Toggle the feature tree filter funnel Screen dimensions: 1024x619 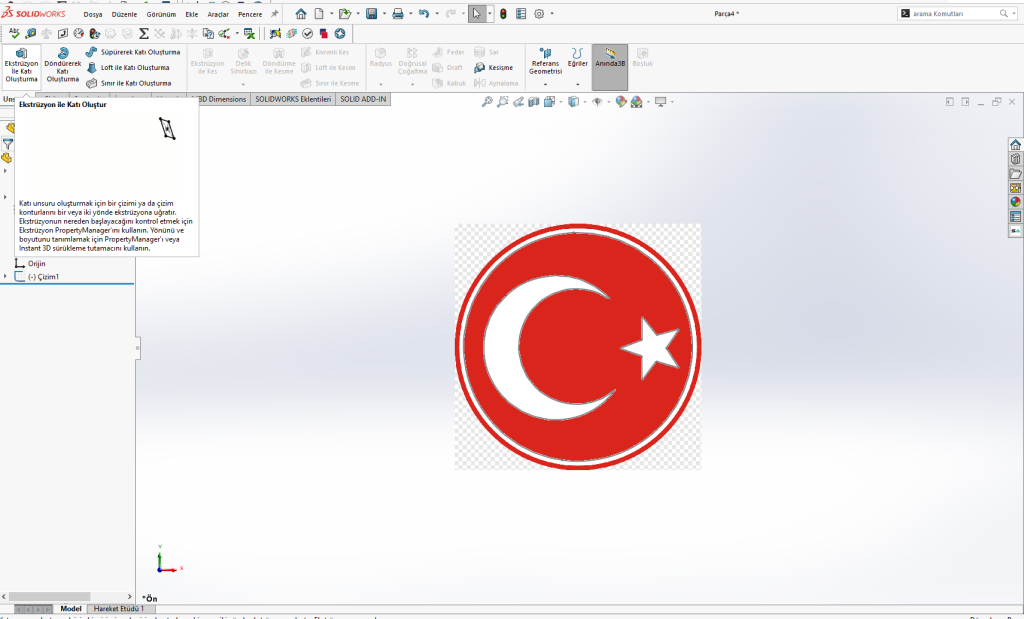[x=8, y=143]
